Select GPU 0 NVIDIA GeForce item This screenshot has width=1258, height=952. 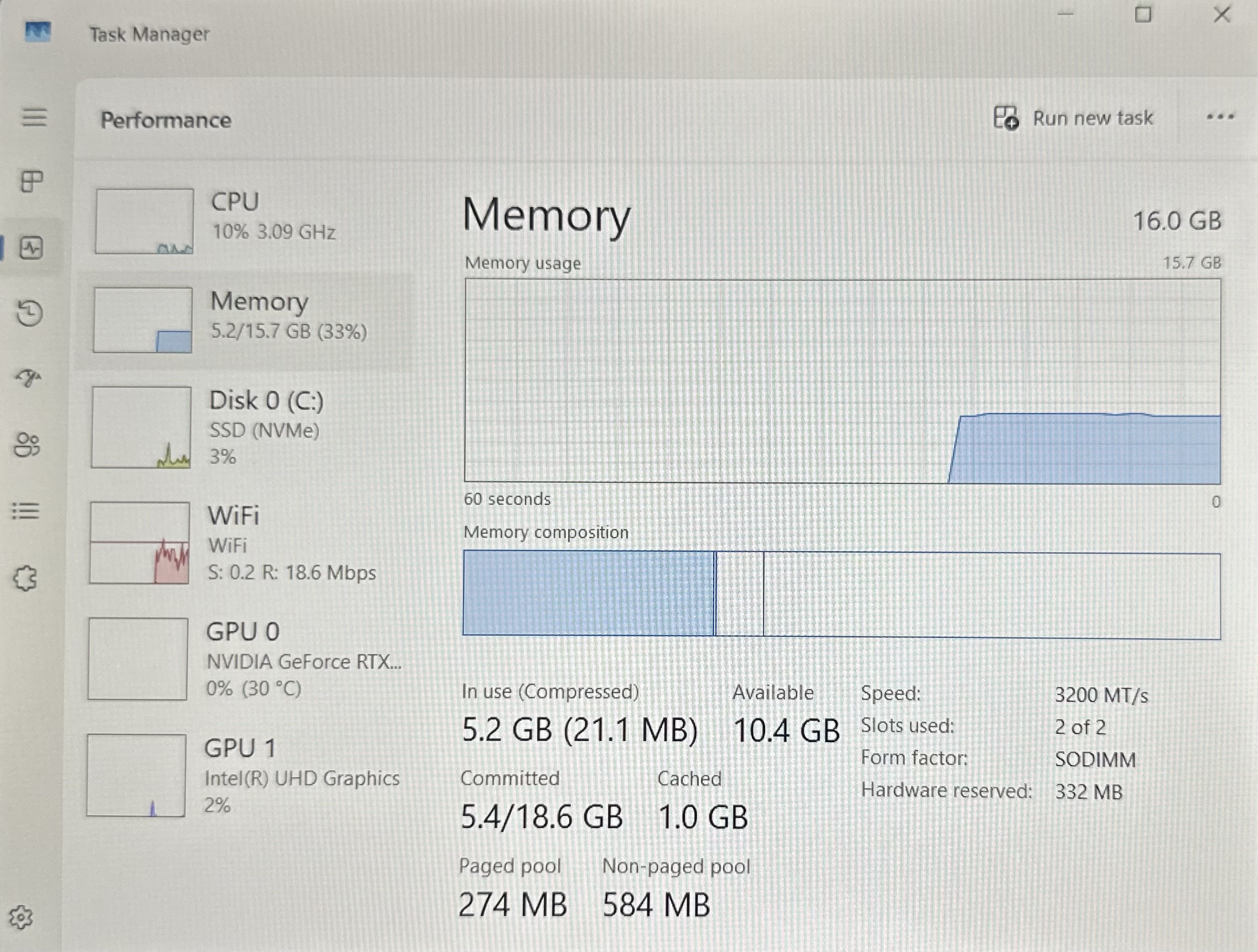click(243, 659)
